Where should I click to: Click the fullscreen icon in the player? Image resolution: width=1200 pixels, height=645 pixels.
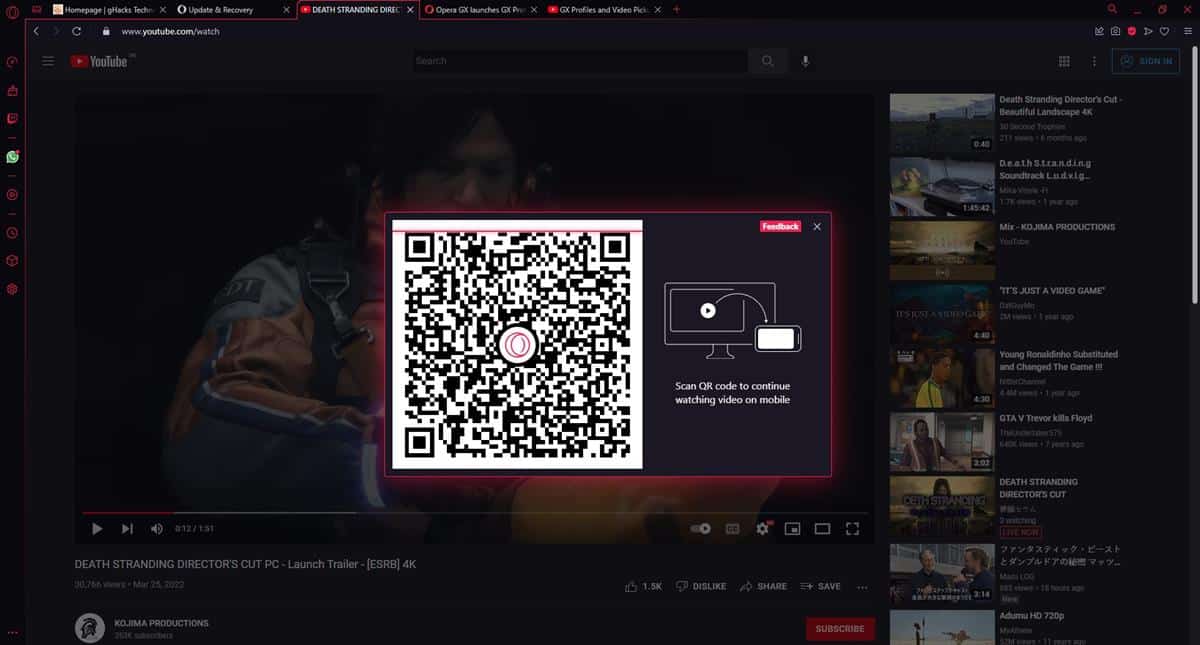point(853,528)
